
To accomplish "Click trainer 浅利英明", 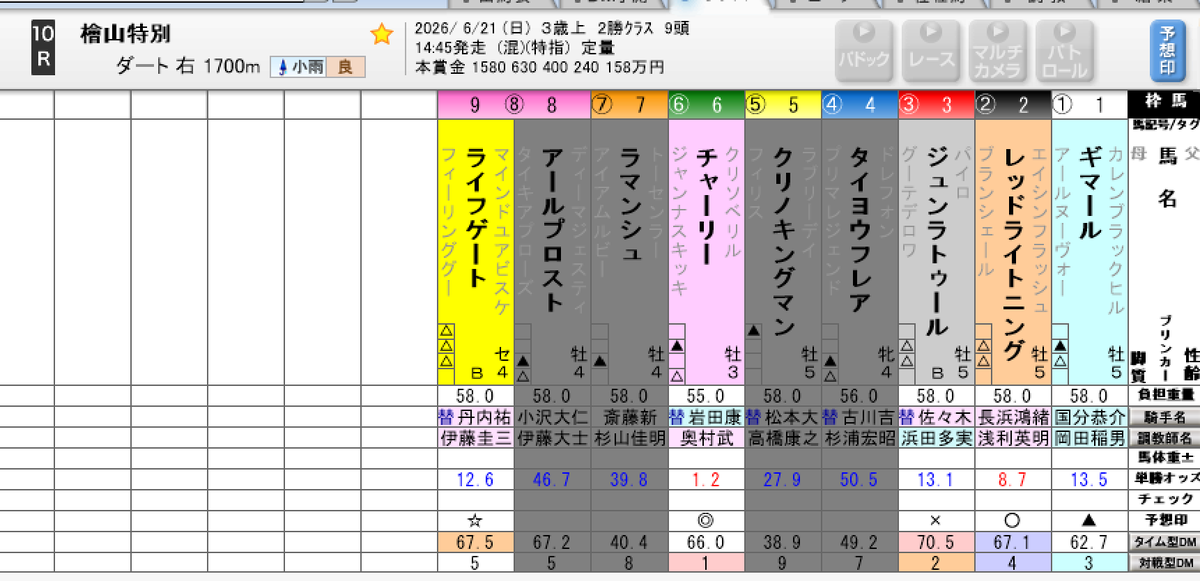I will (1014, 438).
